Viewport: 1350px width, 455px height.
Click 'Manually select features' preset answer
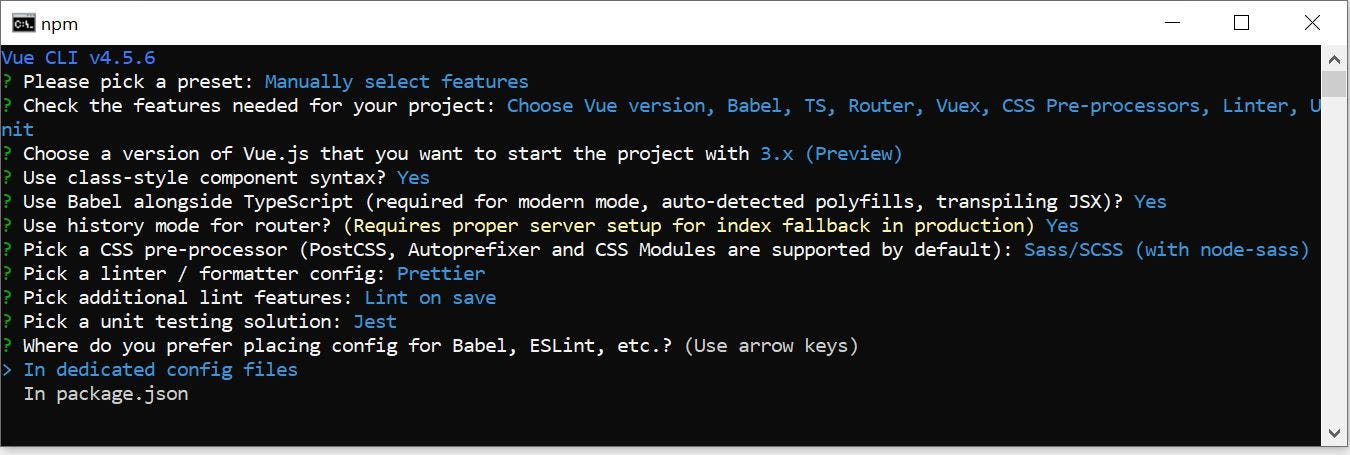click(x=396, y=82)
